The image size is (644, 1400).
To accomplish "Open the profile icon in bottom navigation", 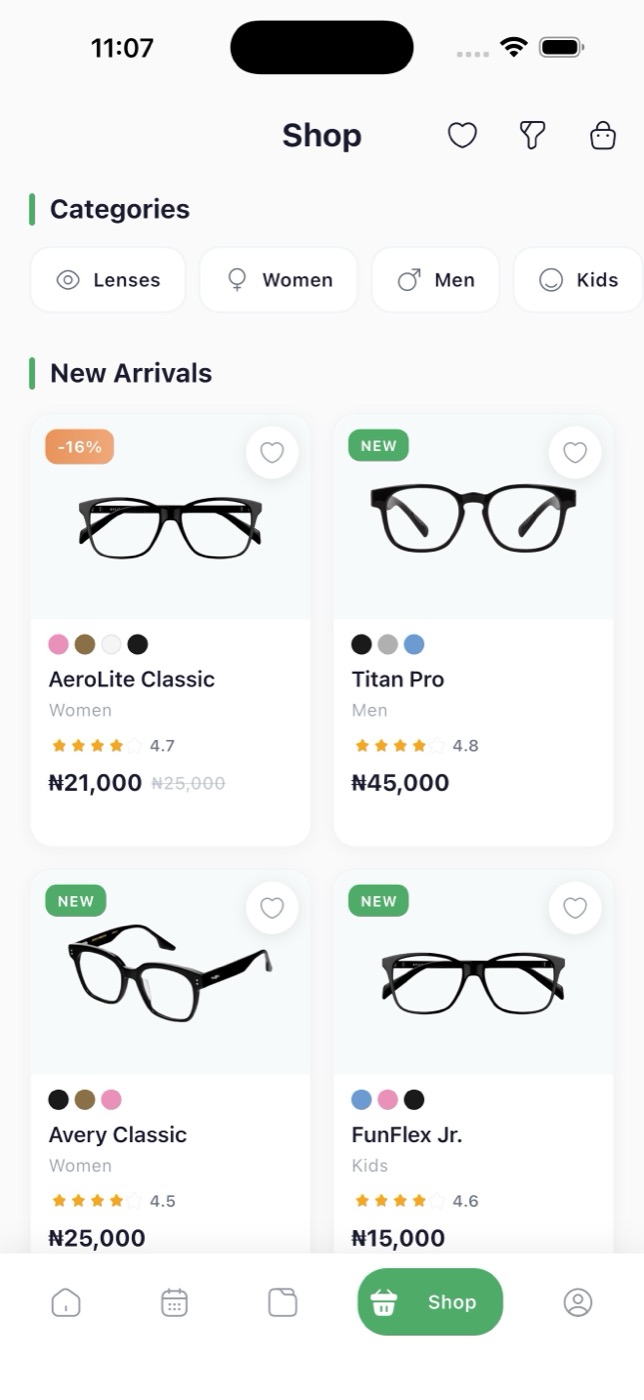I will (x=578, y=1302).
